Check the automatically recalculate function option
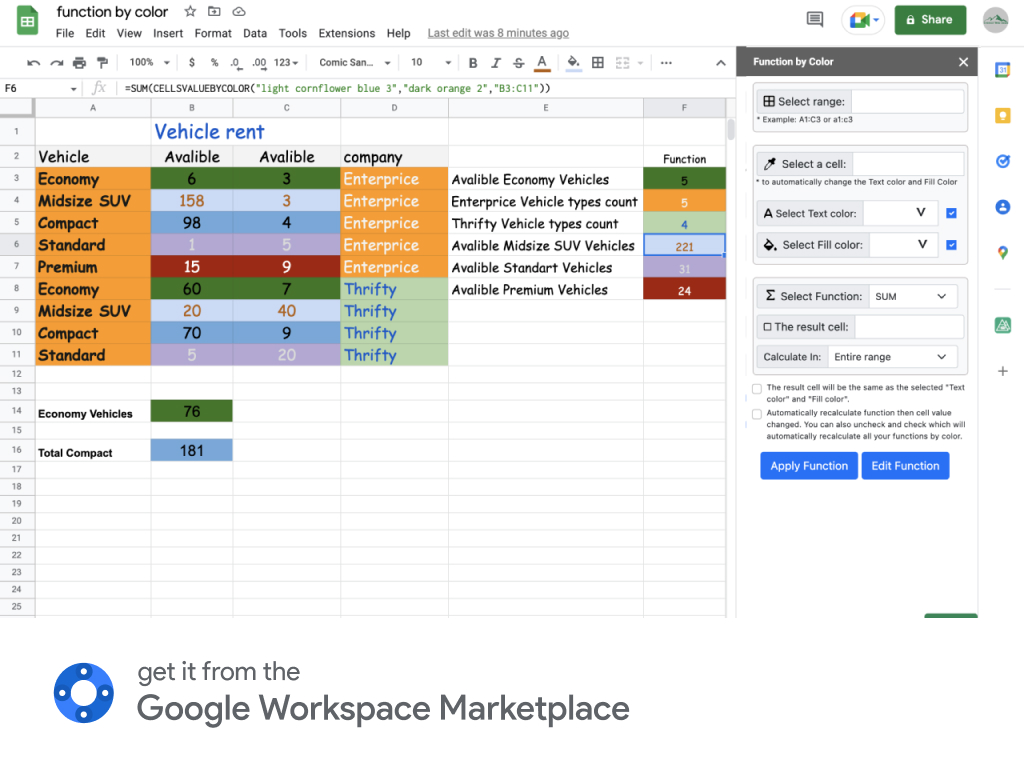The height and width of the screenshot is (768, 1024). (x=756, y=413)
